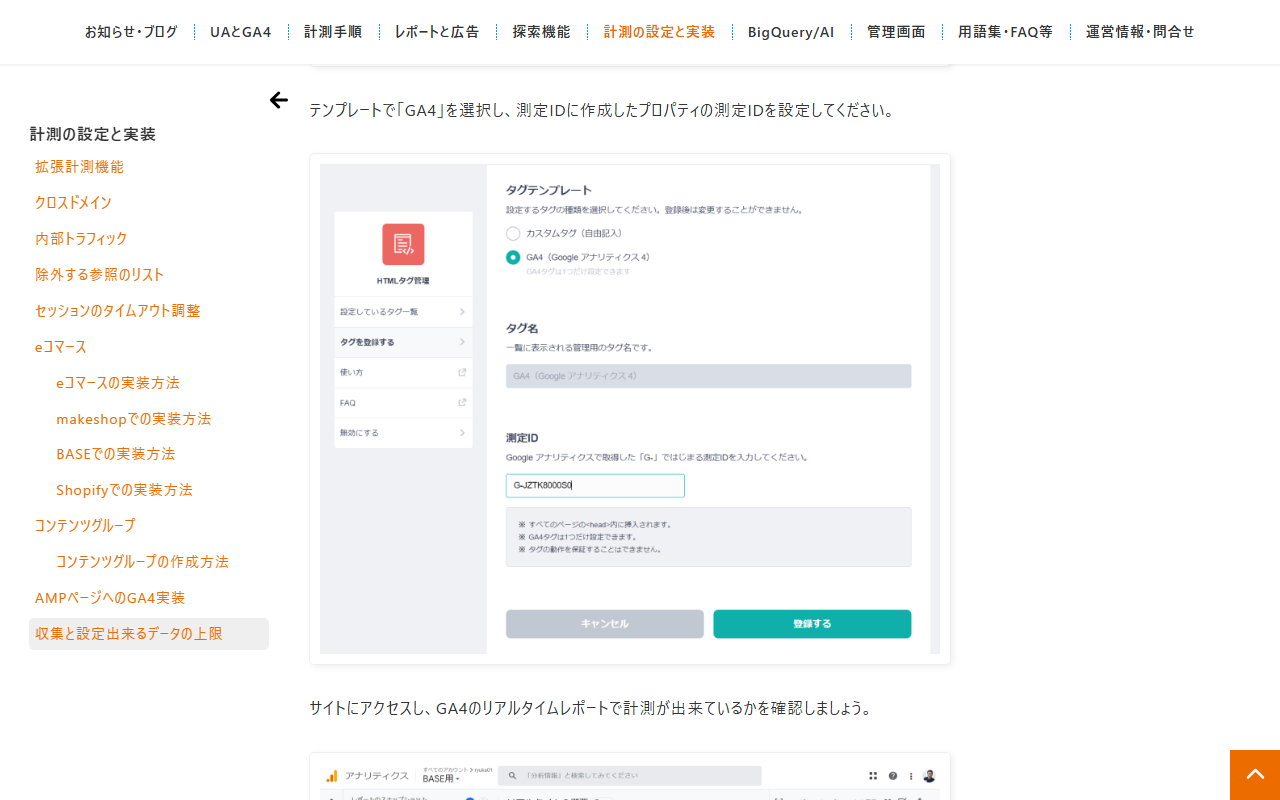Open the 運営情報・問合せ menu
This screenshot has width=1280, height=800.
[x=1140, y=31]
